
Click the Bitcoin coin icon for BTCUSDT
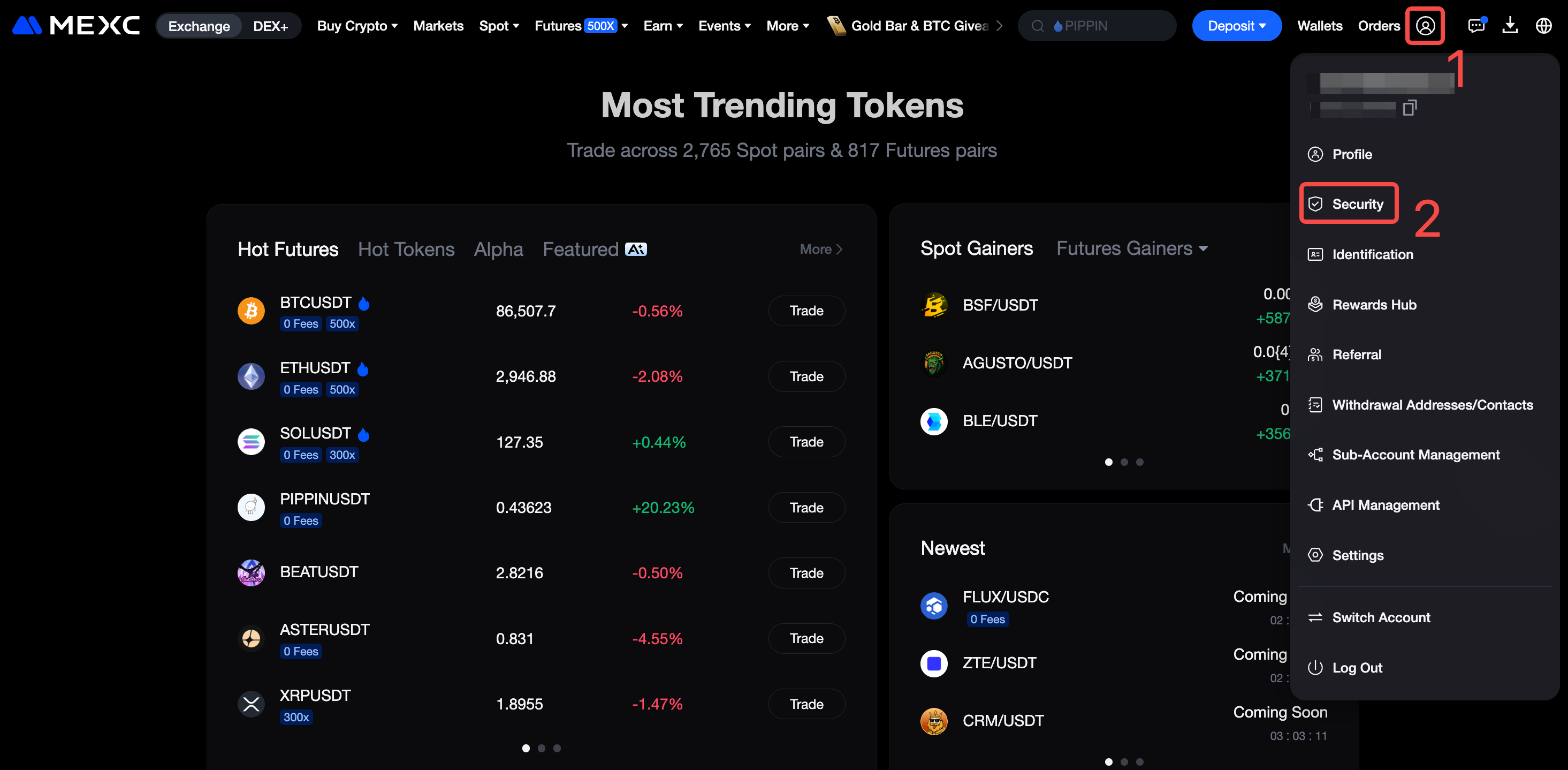251,311
